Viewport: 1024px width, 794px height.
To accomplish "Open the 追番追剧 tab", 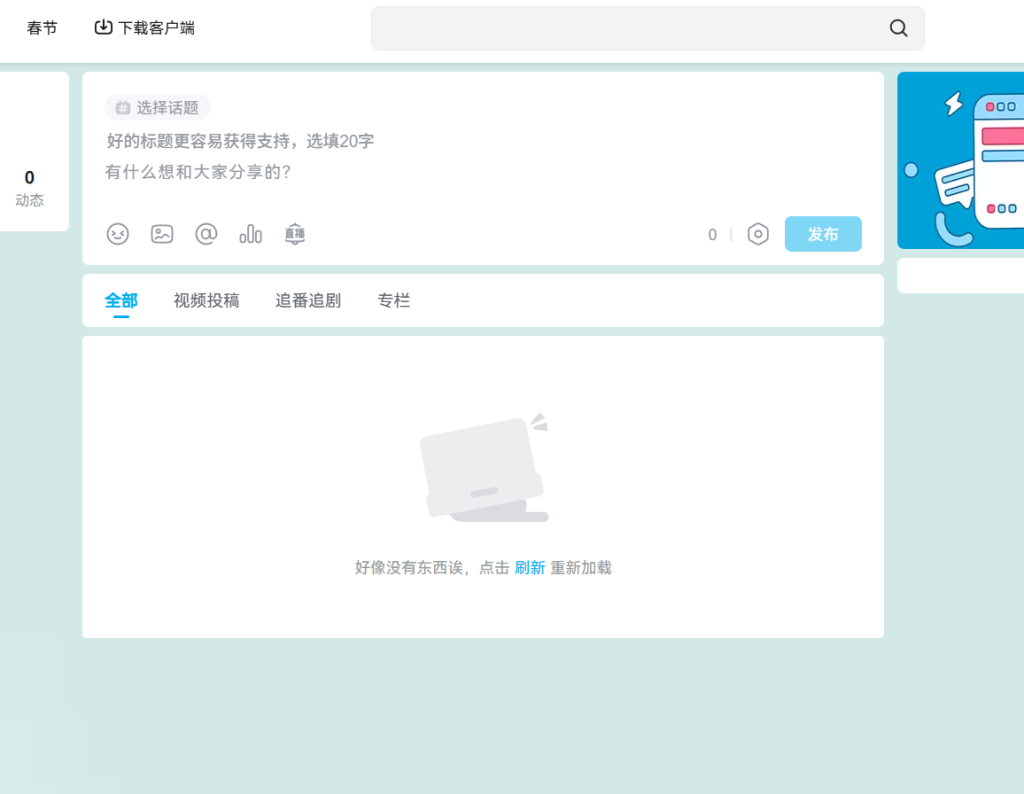I will [x=308, y=300].
